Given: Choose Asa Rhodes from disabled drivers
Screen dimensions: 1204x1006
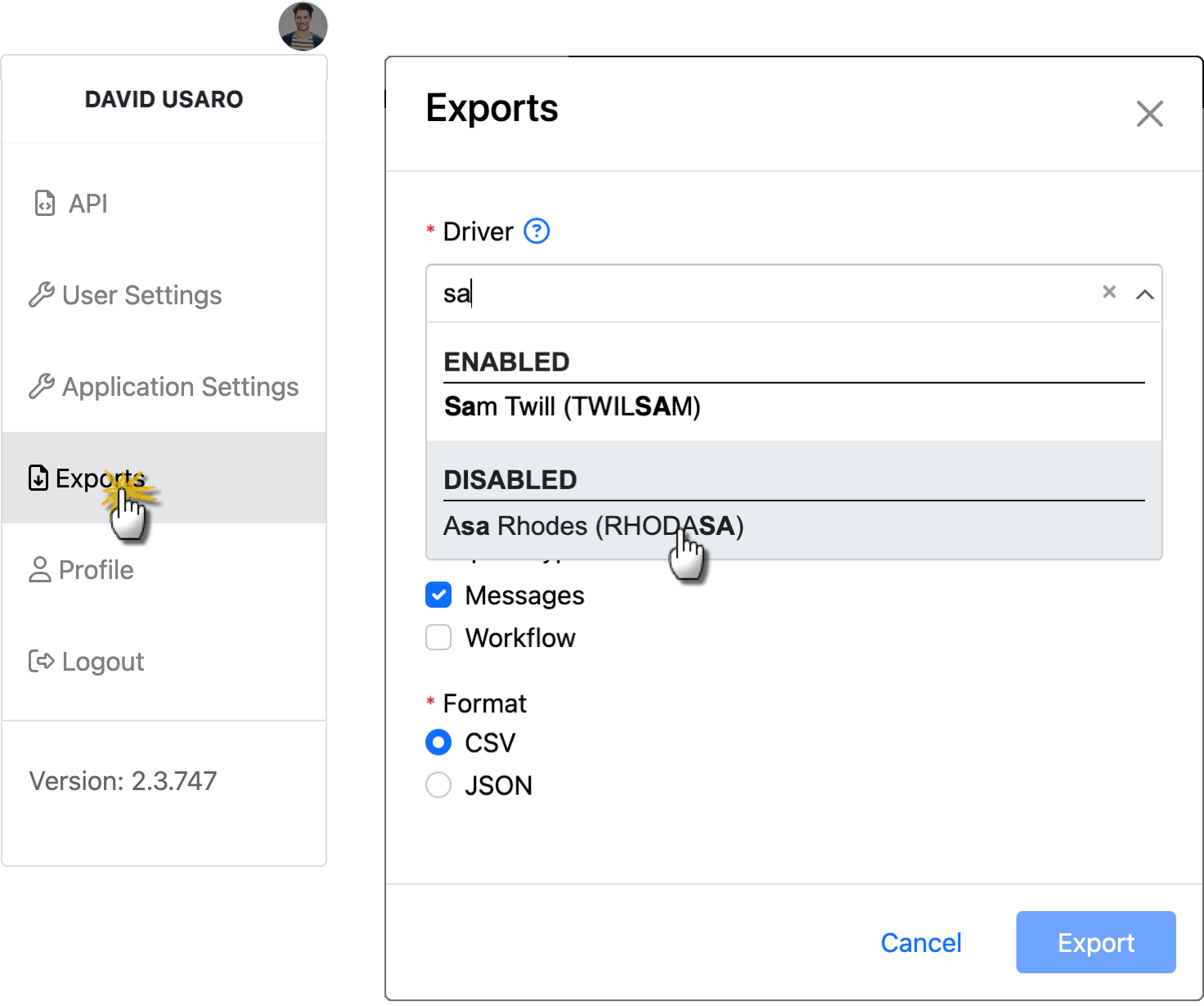Looking at the screenshot, I should pos(593,526).
